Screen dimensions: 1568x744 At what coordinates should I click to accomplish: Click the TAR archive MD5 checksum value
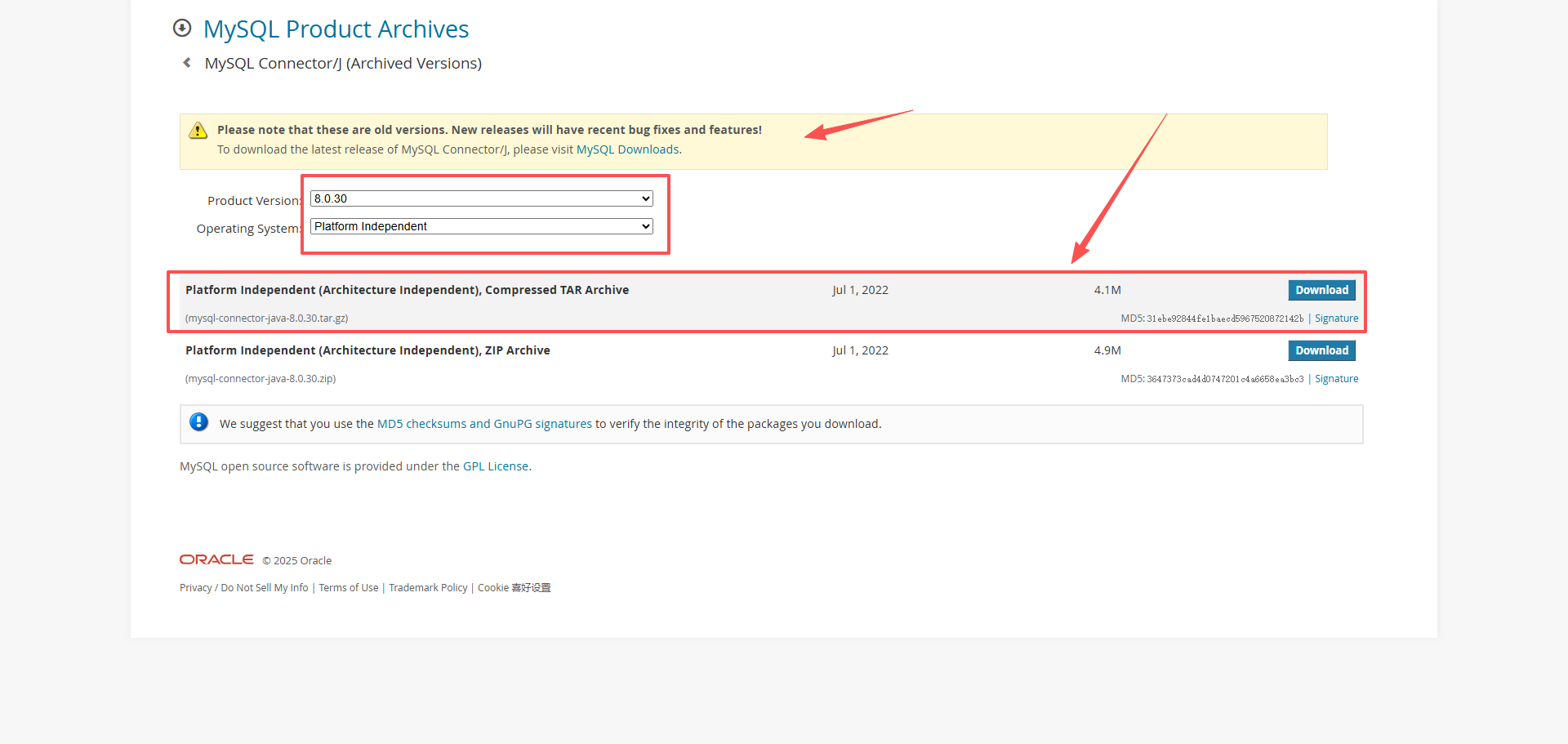(1225, 319)
